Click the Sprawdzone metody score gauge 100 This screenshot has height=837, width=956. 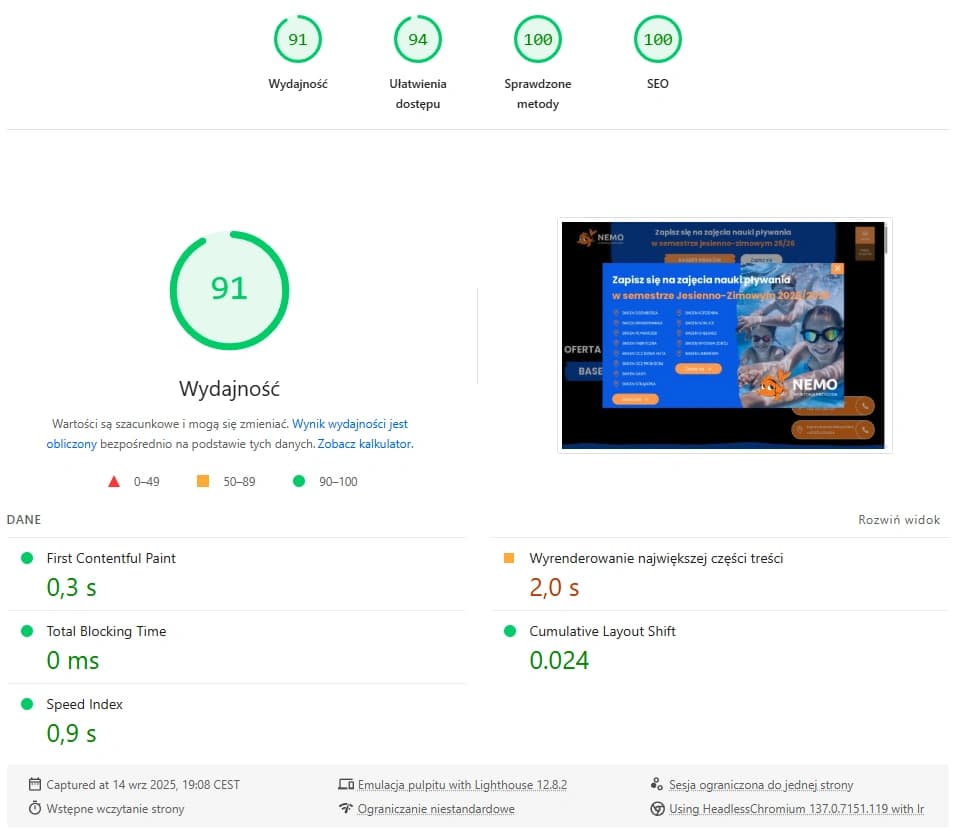tap(538, 40)
